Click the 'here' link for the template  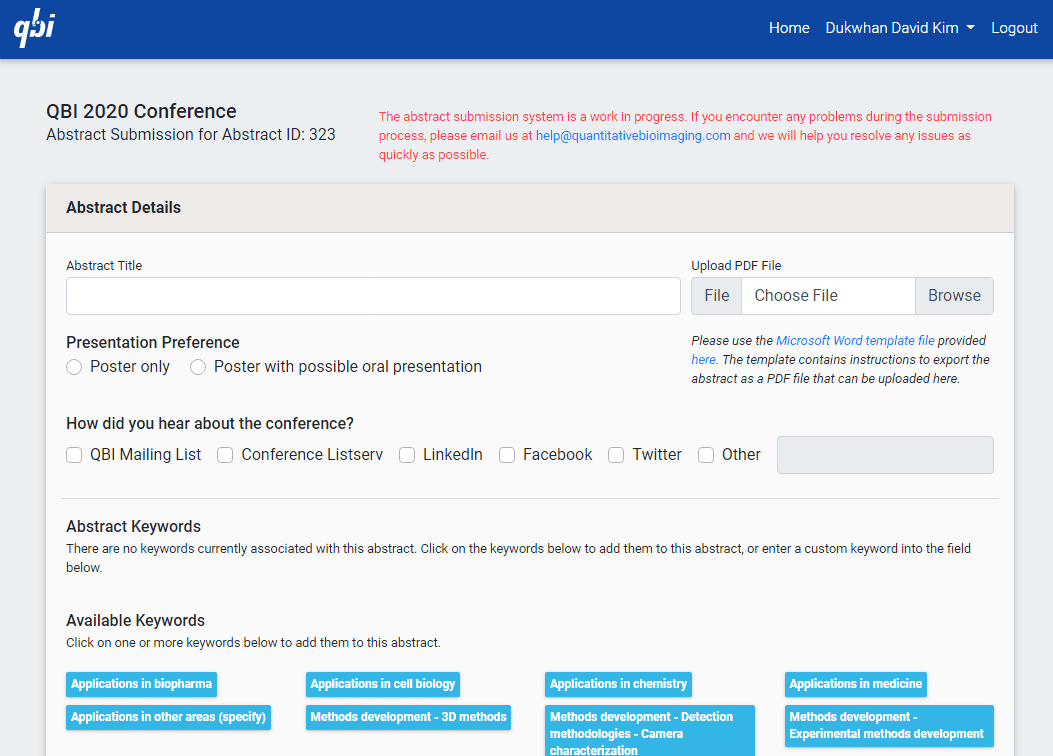click(x=703, y=359)
